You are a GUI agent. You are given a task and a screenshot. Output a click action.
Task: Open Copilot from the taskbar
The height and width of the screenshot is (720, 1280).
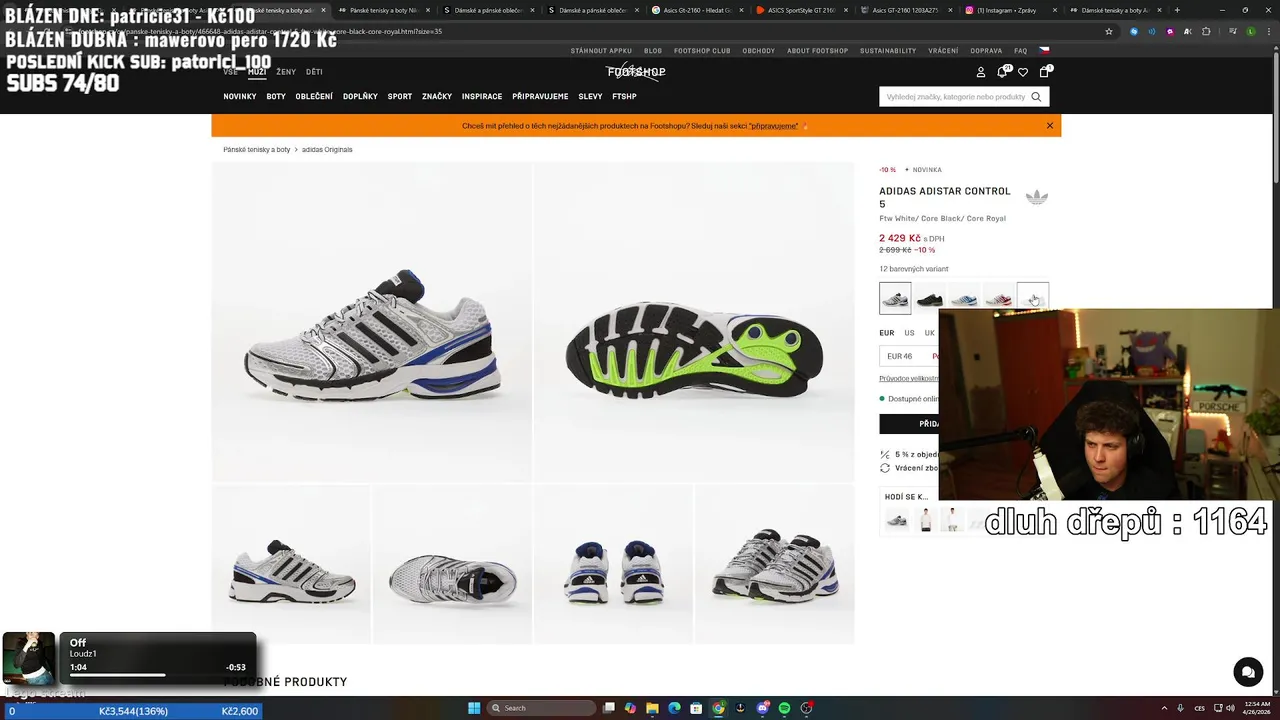tap(630, 708)
